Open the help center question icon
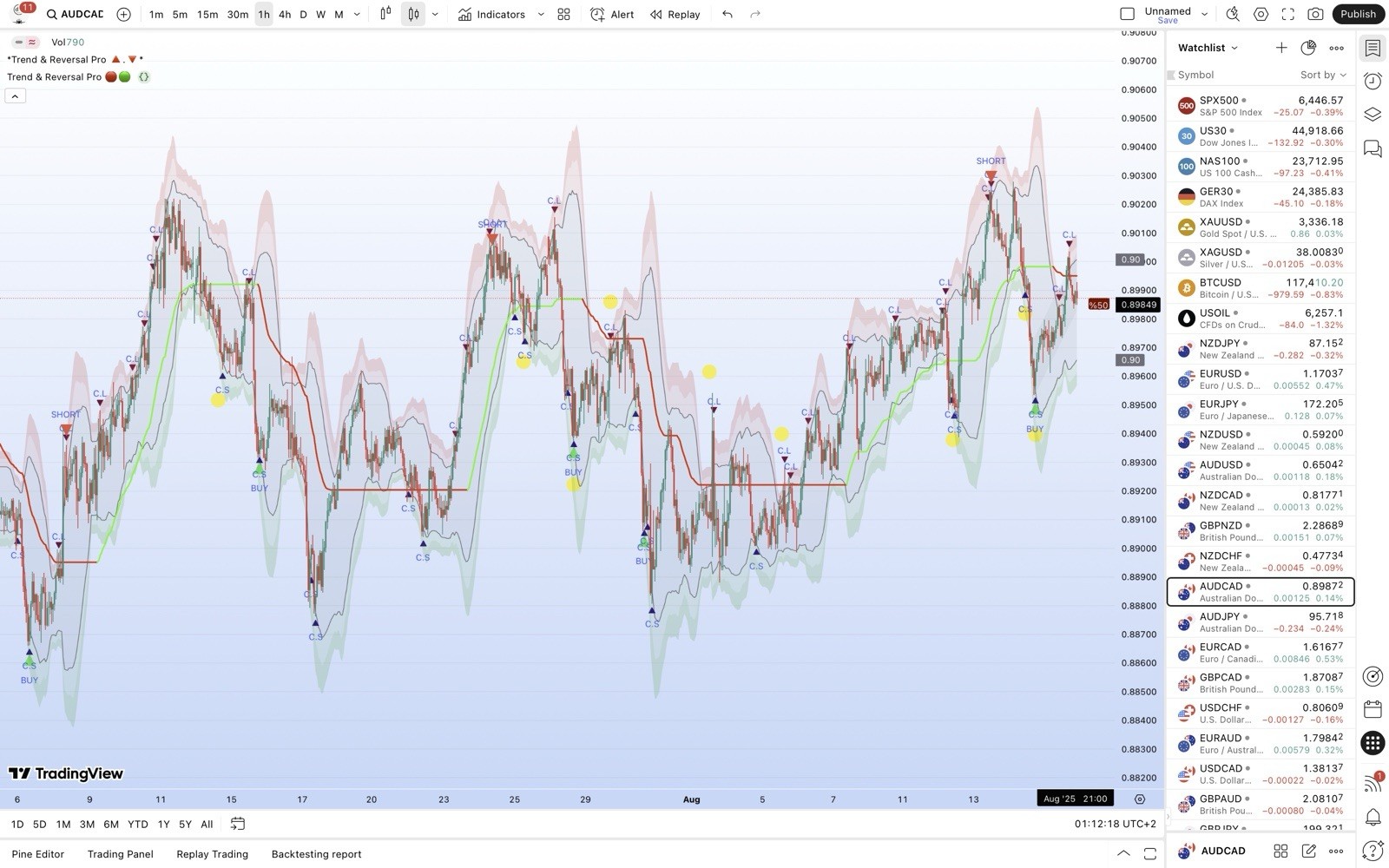 click(1373, 851)
